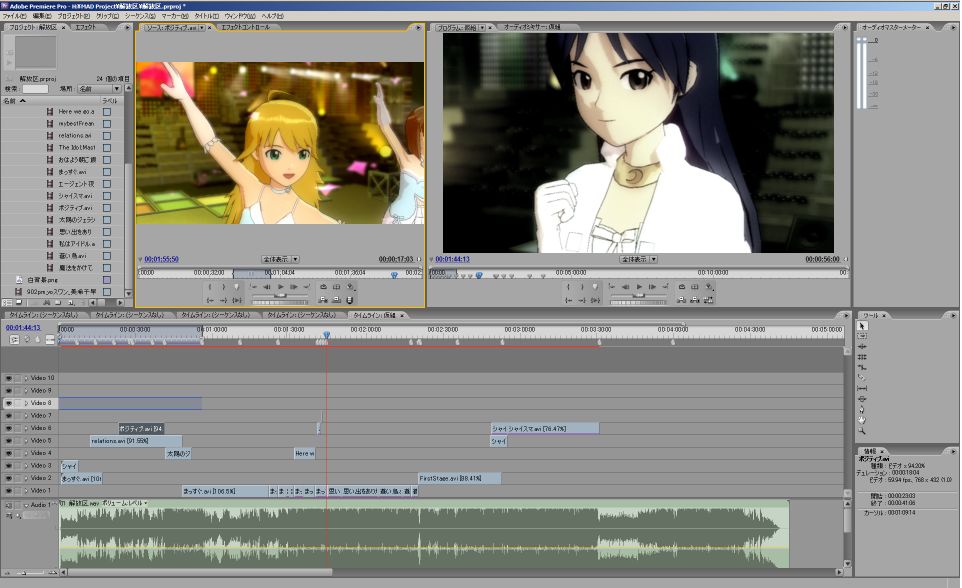962x588 pixels.
Task: Click timeline playhead marker on ruler
Action: pyautogui.click(x=326, y=335)
